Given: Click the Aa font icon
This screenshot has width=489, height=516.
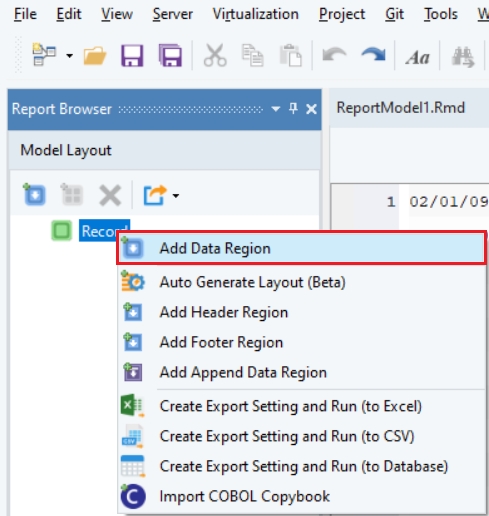Looking at the screenshot, I should 417,57.
